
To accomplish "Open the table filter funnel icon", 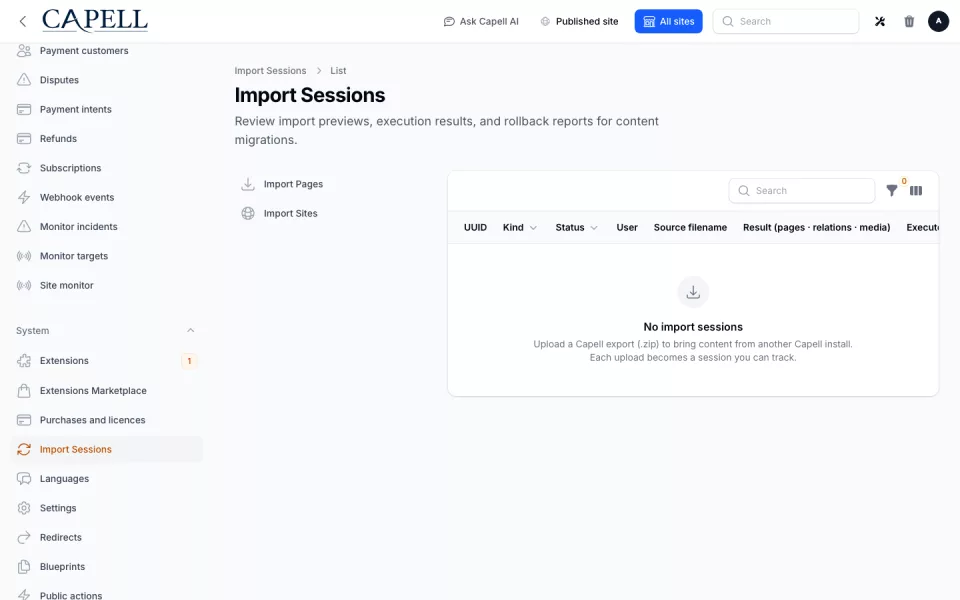I will coord(892,191).
